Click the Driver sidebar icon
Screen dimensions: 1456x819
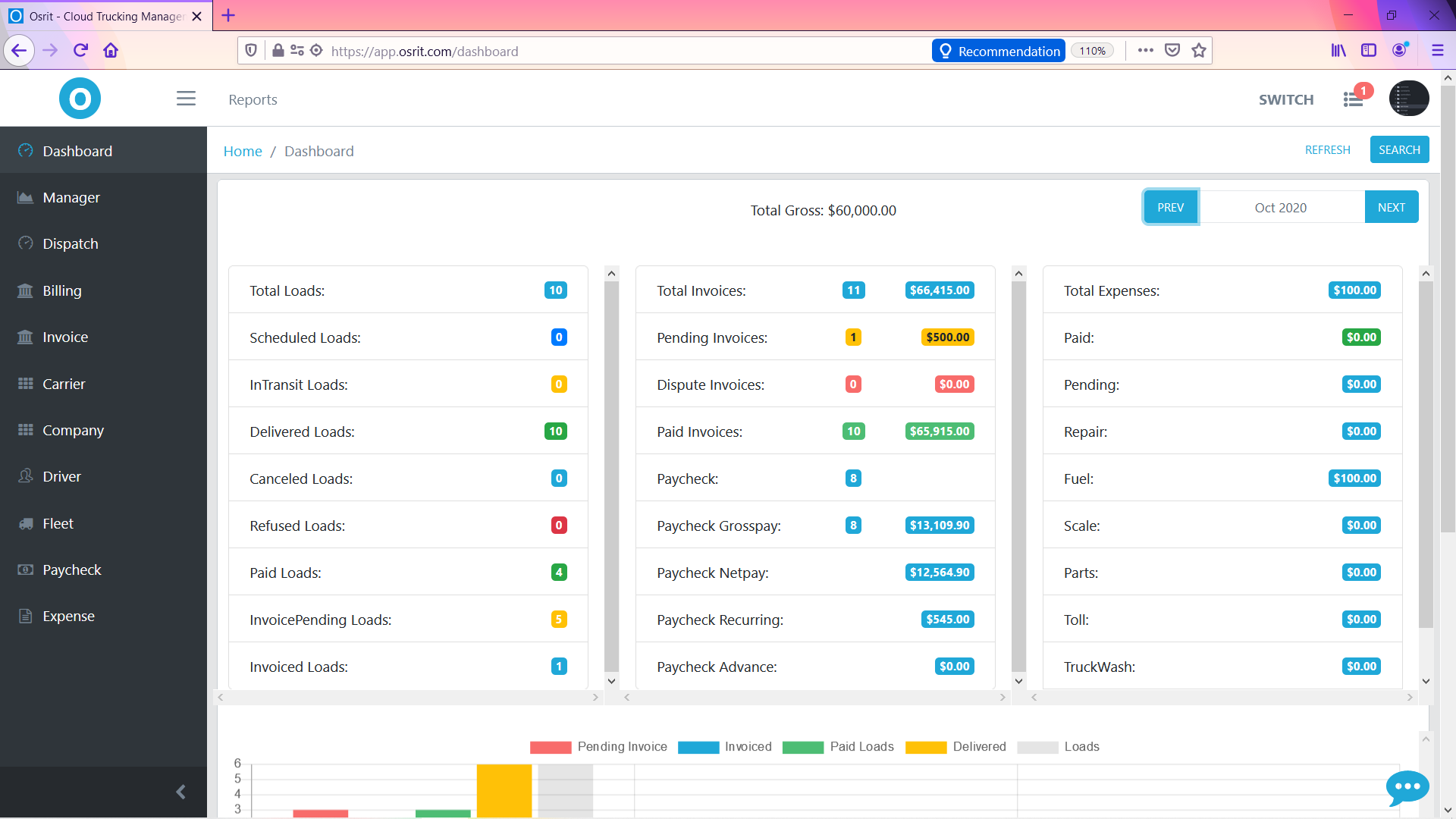(25, 476)
